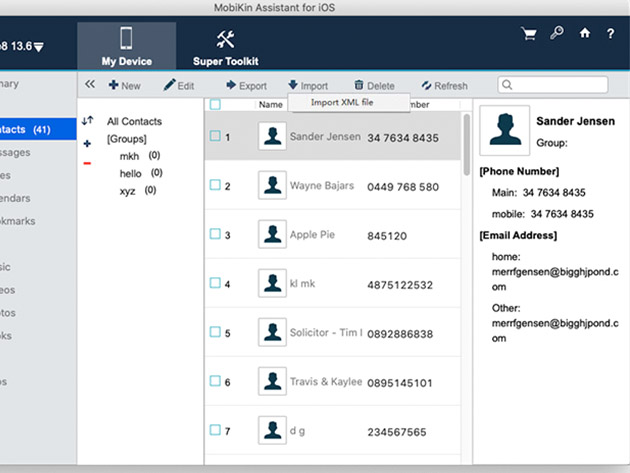Click the large profile photo in details panel
Viewport: 630px width, 473px height.
(505, 130)
